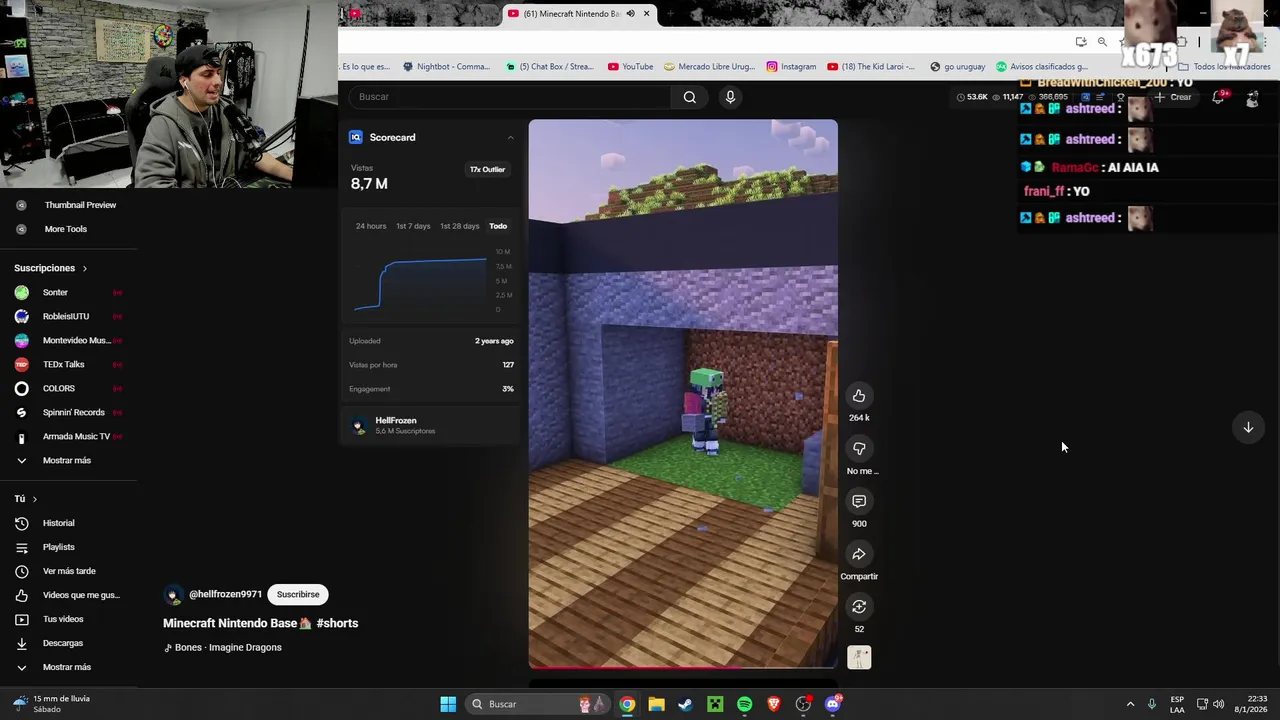Expand Suscripciones section arrow
Image resolution: width=1280 pixels, height=720 pixels.
click(x=85, y=268)
